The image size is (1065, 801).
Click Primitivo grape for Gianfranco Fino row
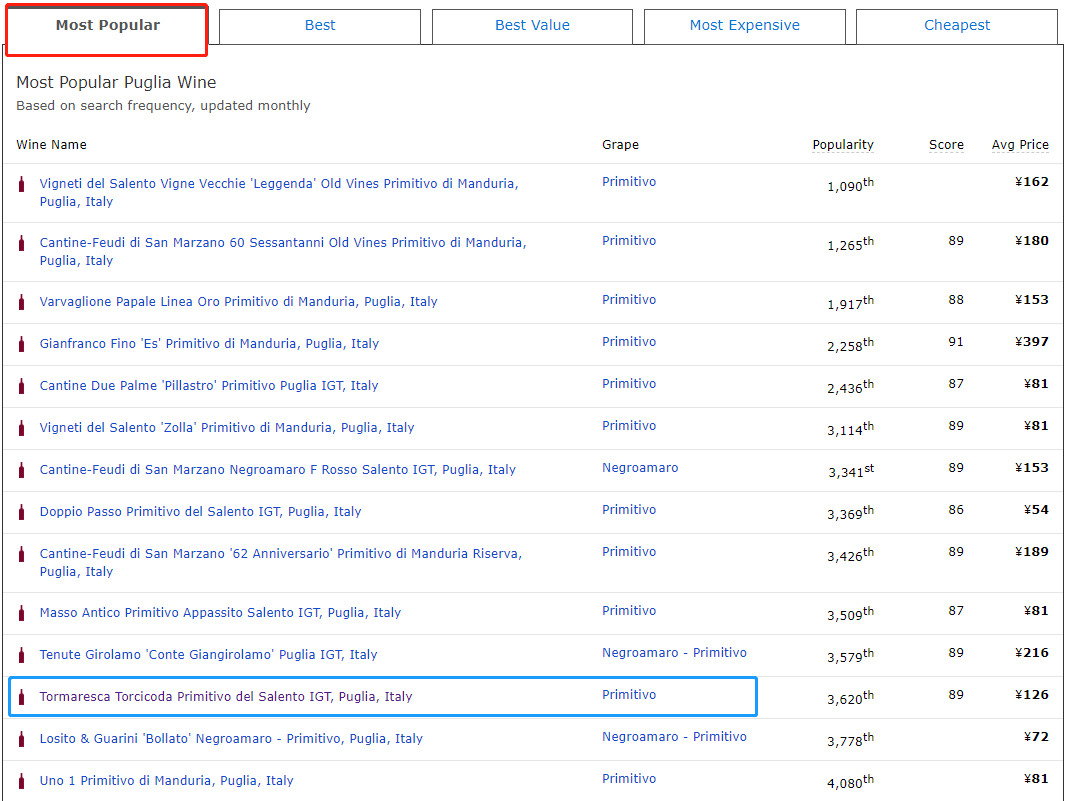tap(629, 342)
